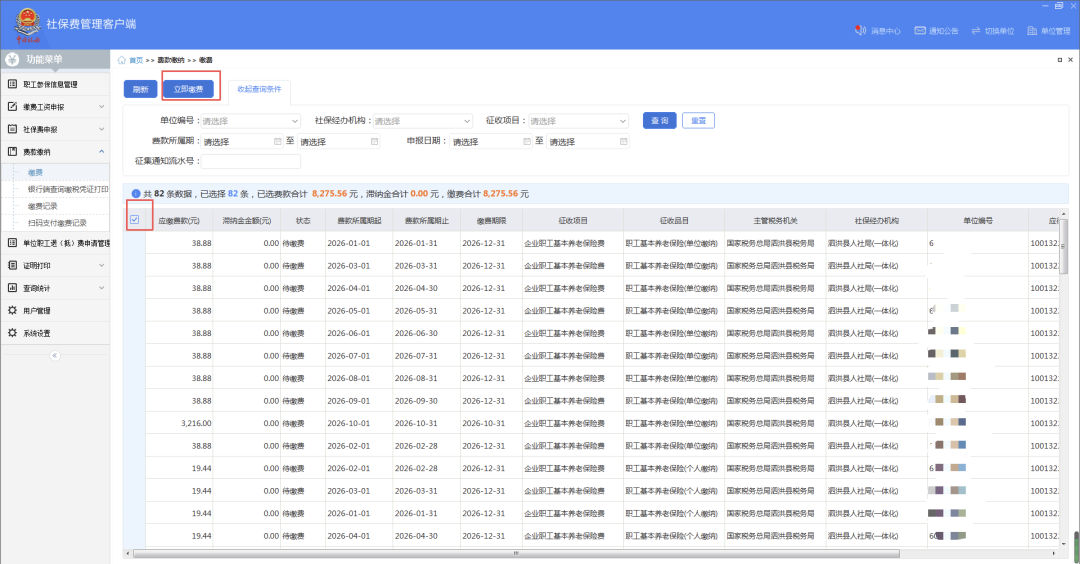This screenshot has height=564, width=1080.
Task: Open 银行端查询缴税凭证打印 submenu item
Action: tap(68, 189)
